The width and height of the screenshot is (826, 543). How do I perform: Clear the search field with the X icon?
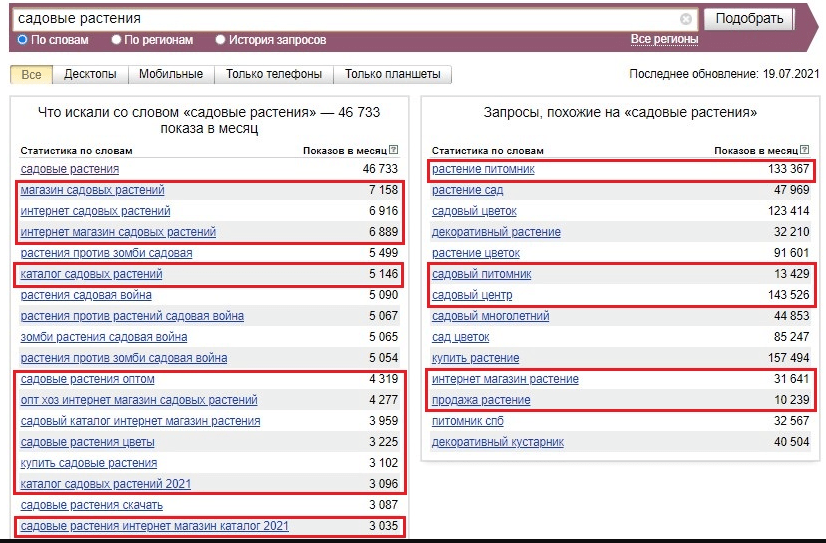[685, 19]
